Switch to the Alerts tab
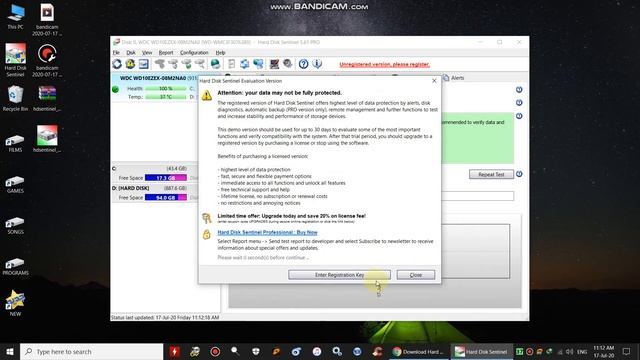The height and width of the screenshot is (360, 640). [453, 78]
